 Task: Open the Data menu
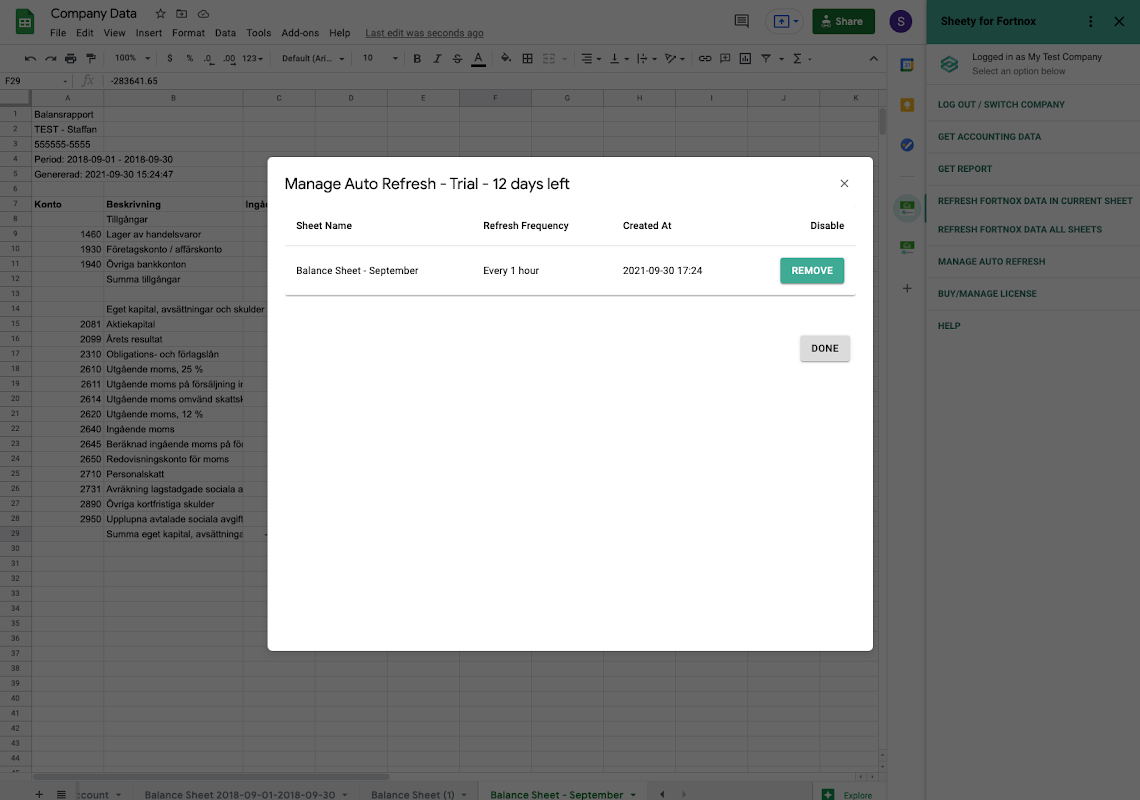(x=225, y=33)
